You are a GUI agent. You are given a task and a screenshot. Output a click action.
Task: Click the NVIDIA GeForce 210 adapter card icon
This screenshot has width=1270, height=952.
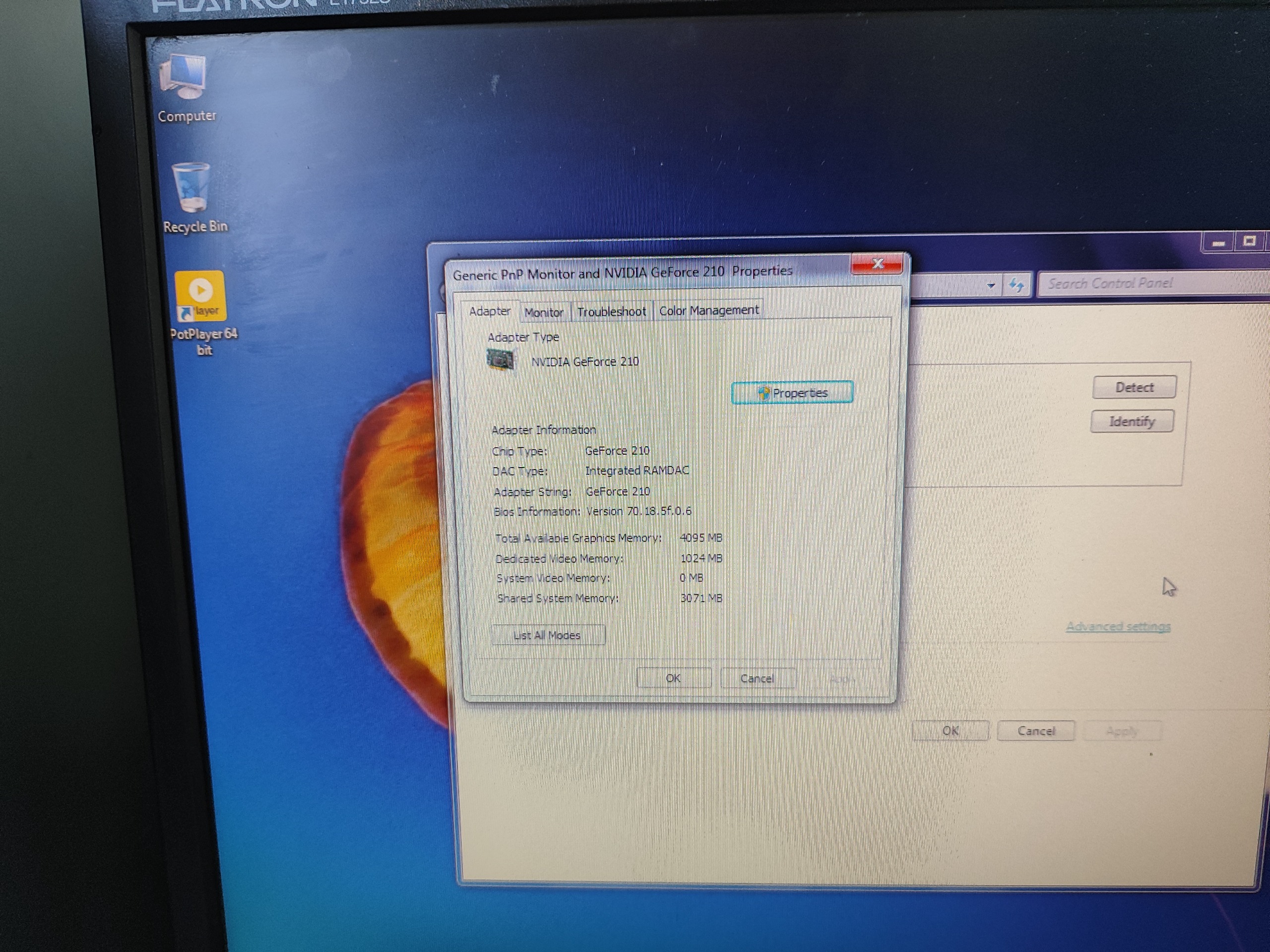tap(500, 360)
